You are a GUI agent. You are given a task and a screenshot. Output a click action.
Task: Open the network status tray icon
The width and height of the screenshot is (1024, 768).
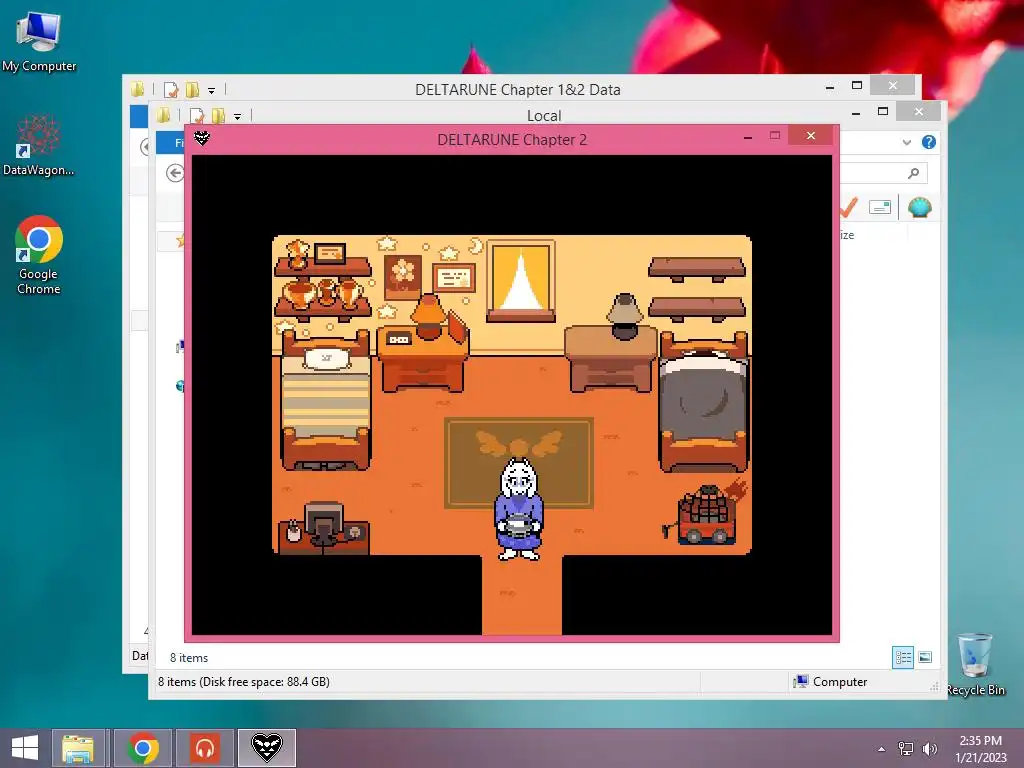(x=906, y=748)
